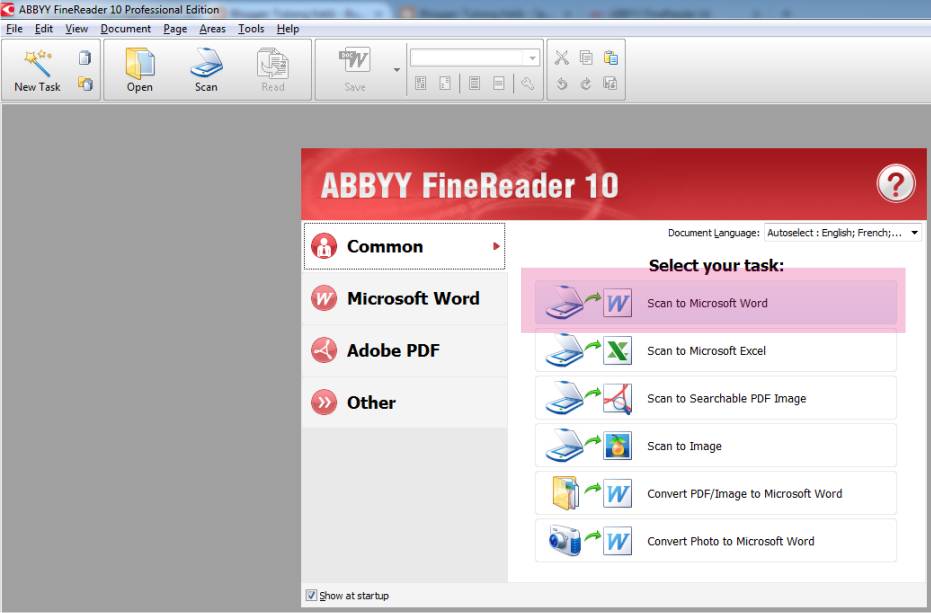Select the Other task category
This screenshot has height=613, width=931.
pyautogui.click(x=404, y=403)
